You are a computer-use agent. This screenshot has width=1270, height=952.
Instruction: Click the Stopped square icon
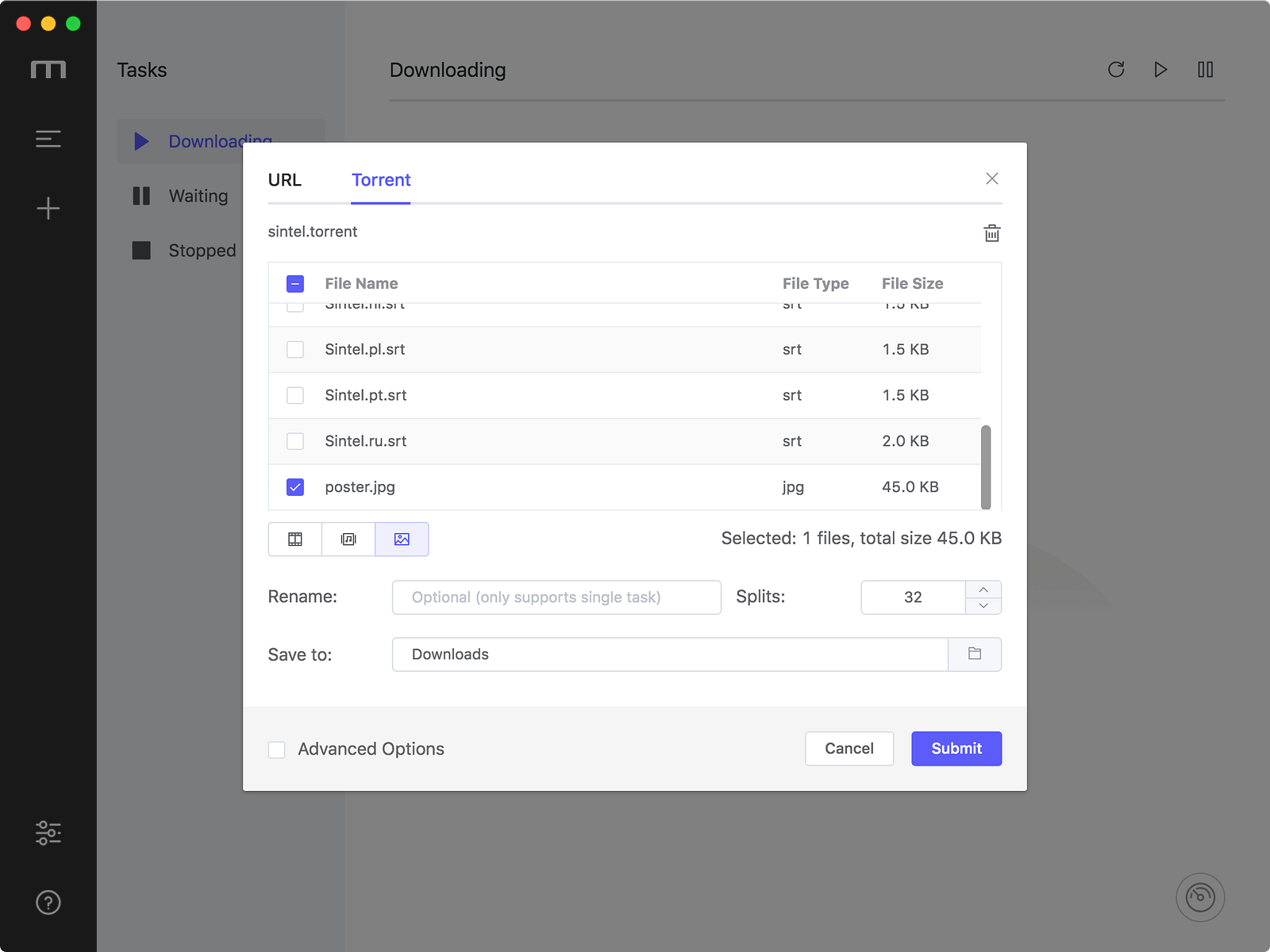pos(141,251)
